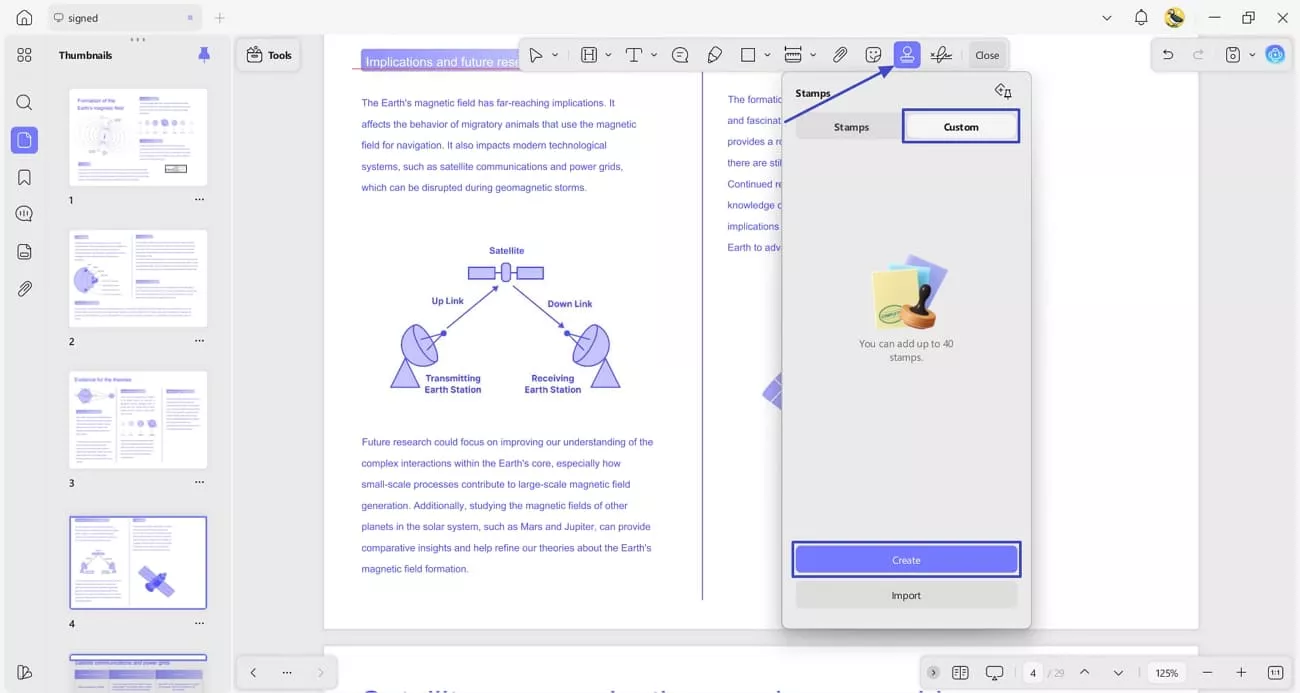Open the search panel in left sidebar
Image resolution: width=1300 pixels, height=693 pixels.
click(x=24, y=102)
